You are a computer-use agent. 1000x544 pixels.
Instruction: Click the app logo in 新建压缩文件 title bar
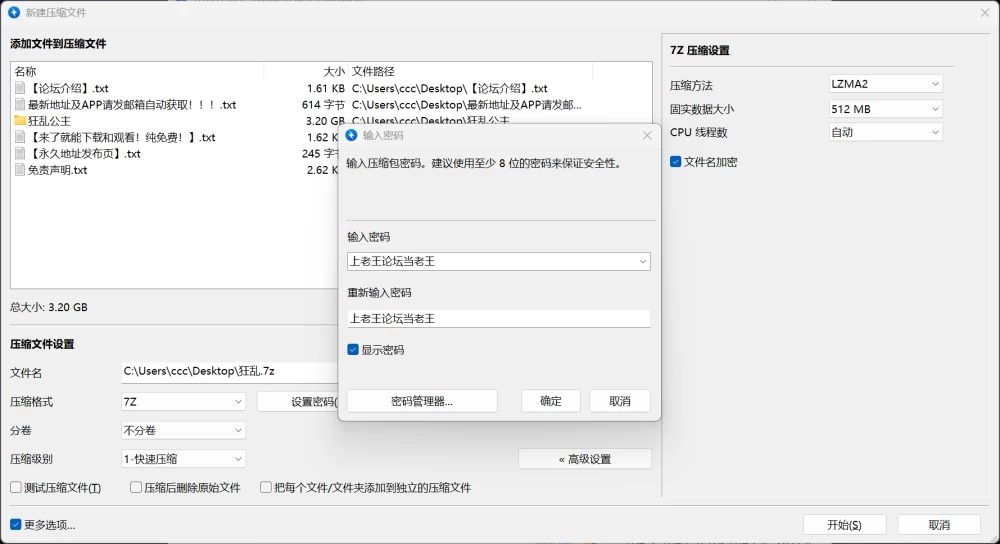click(14, 12)
